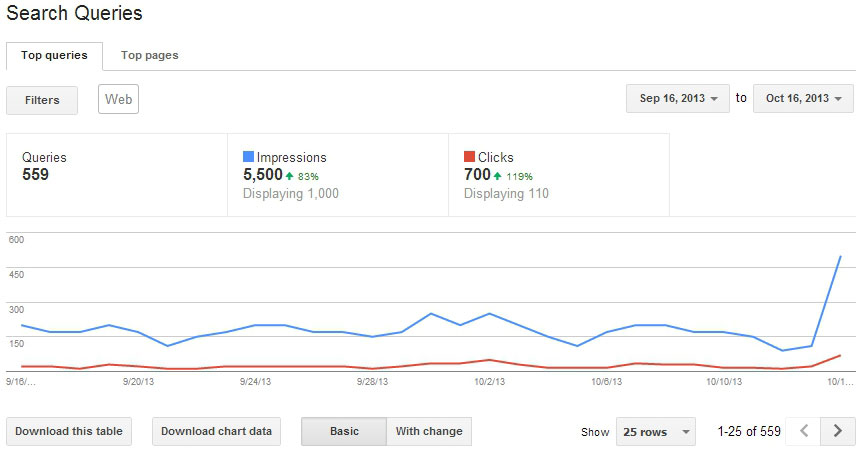Viewport: 862px width, 449px height.
Task: Go to previous page of results
Action: (x=803, y=431)
